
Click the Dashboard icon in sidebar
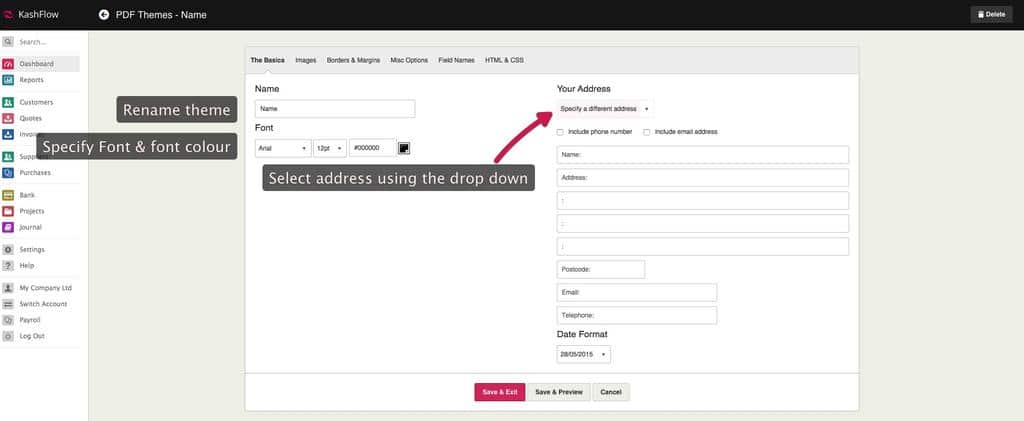(x=8, y=64)
